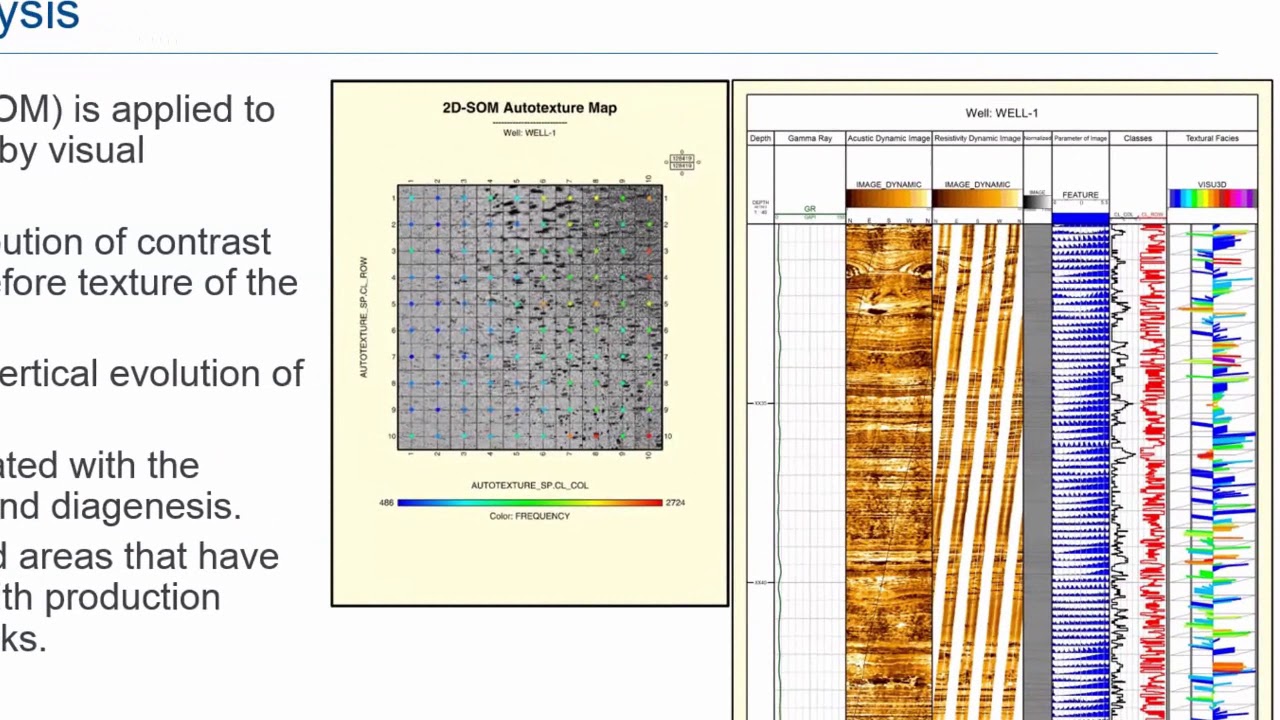Click the 486 minimum frequency value
Image resolution: width=1280 pixels, height=720 pixels.
point(386,503)
